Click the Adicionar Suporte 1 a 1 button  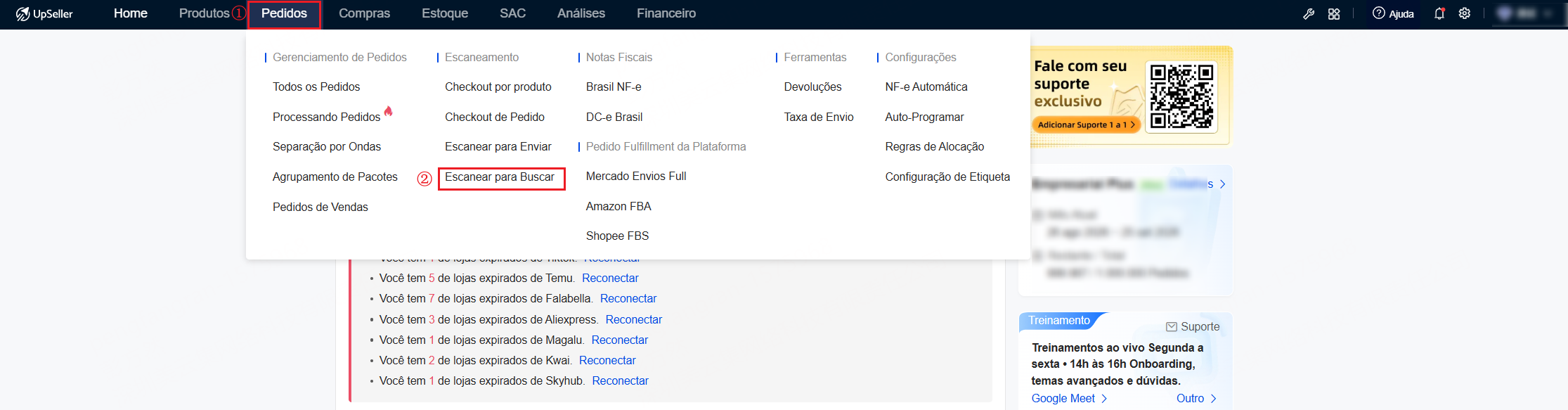[x=1086, y=124]
